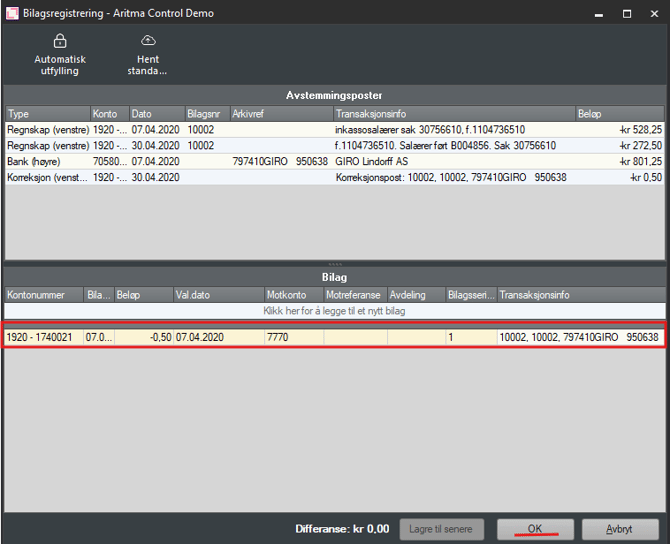Click the Avdeling column header in Bilag
This screenshot has height=544, width=670.
click(x=415, y=295)
